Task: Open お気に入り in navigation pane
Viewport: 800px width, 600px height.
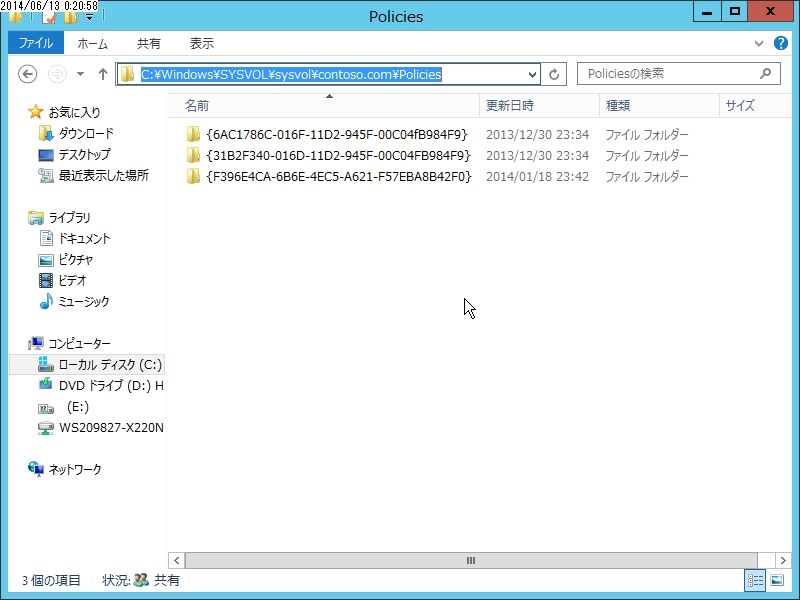Action: click(74, 112)
